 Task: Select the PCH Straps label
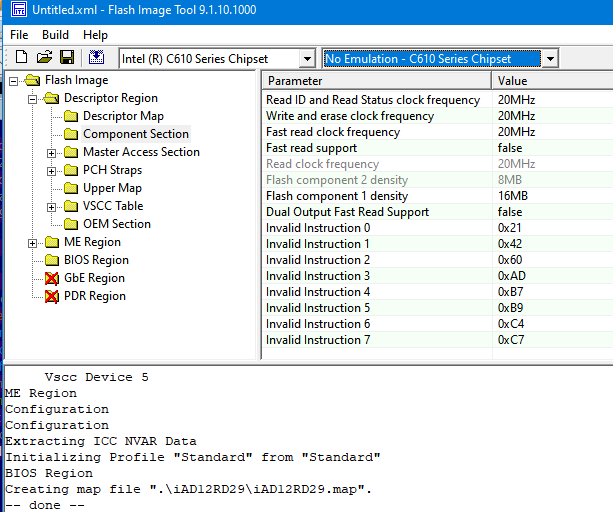113,170
